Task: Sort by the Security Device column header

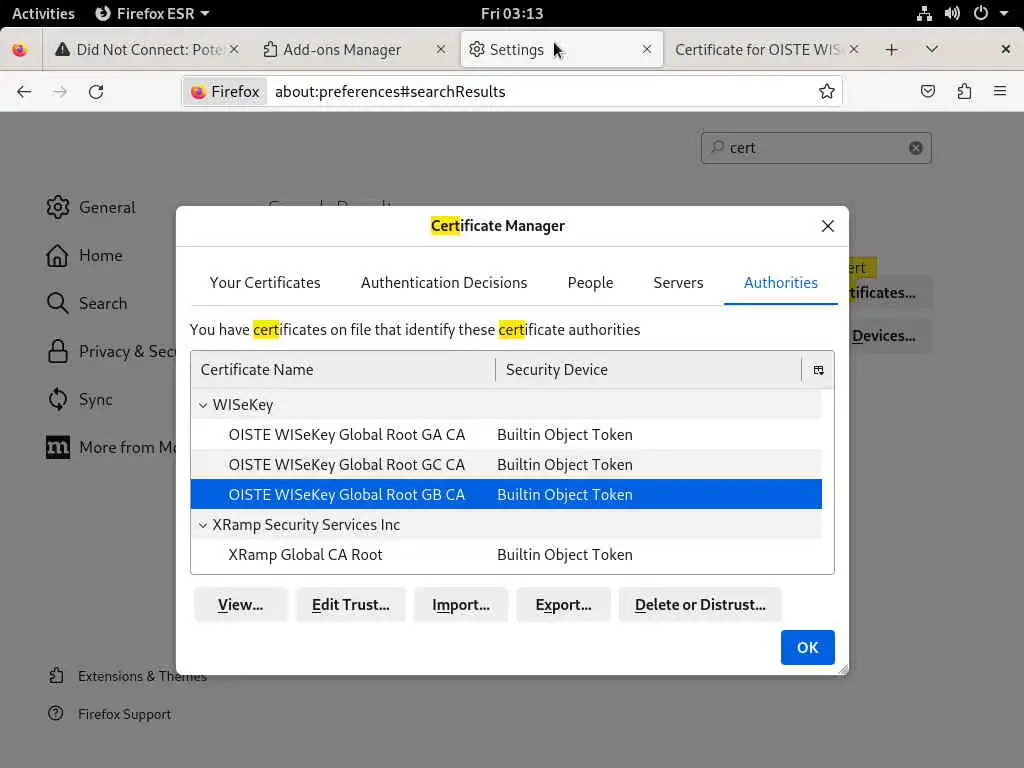Action: (x=648, y=370)
